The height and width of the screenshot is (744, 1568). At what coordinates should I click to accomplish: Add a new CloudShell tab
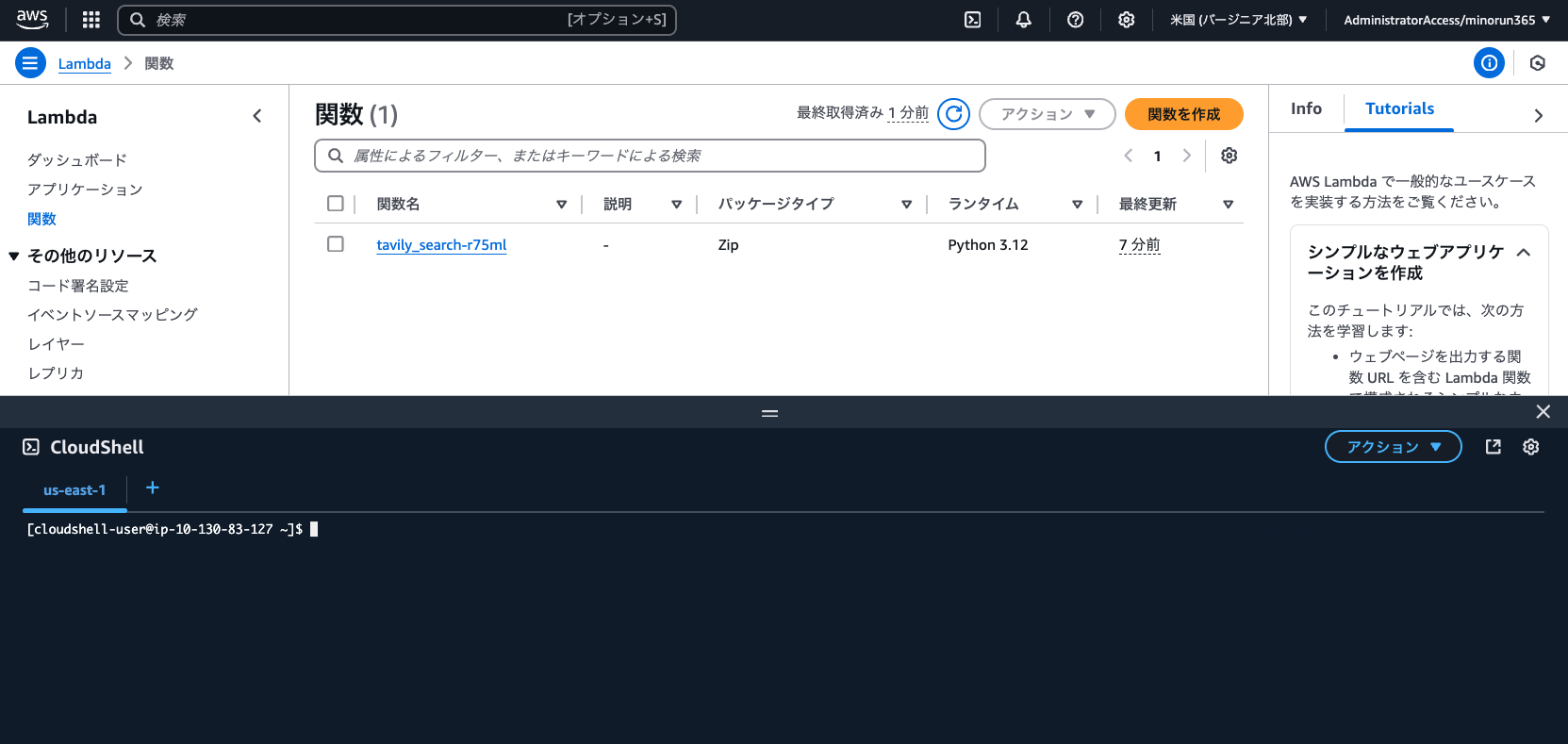pos(153,488)
